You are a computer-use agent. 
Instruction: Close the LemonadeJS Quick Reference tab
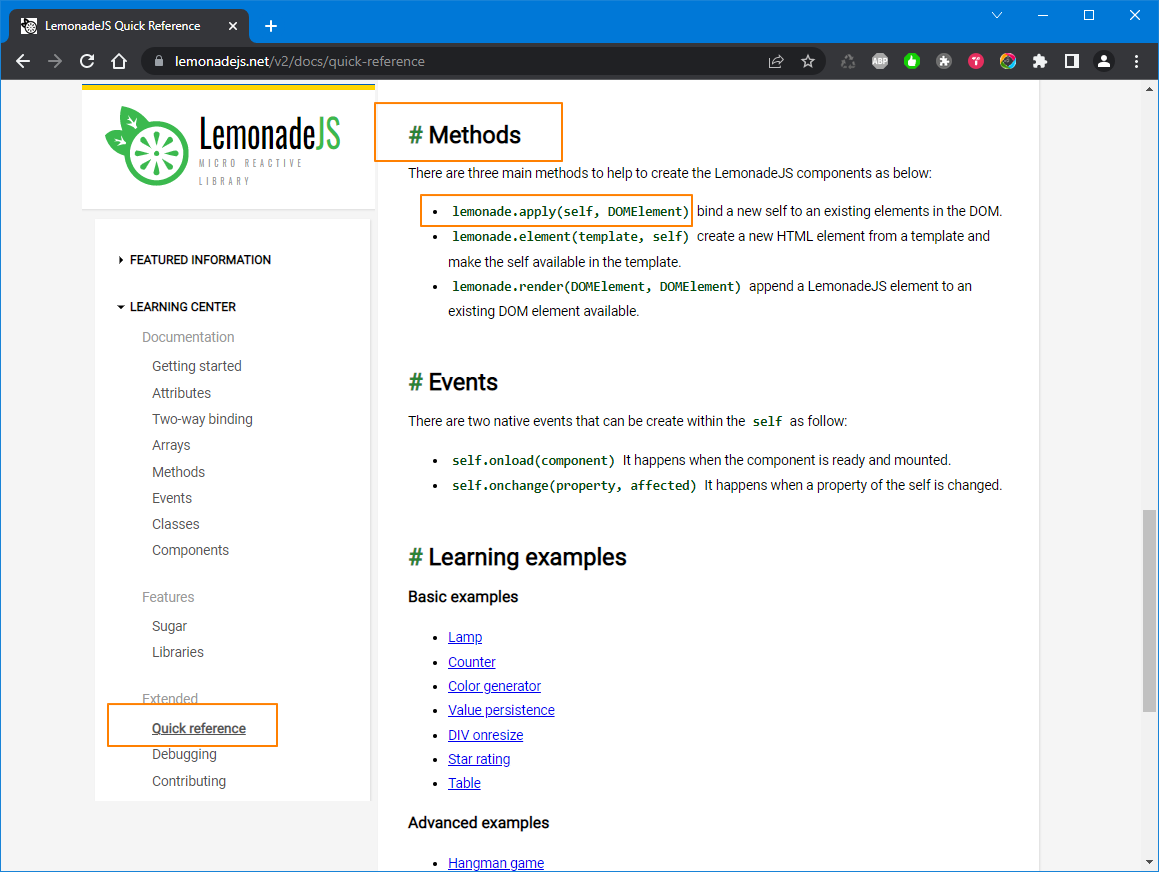point(233,26)
